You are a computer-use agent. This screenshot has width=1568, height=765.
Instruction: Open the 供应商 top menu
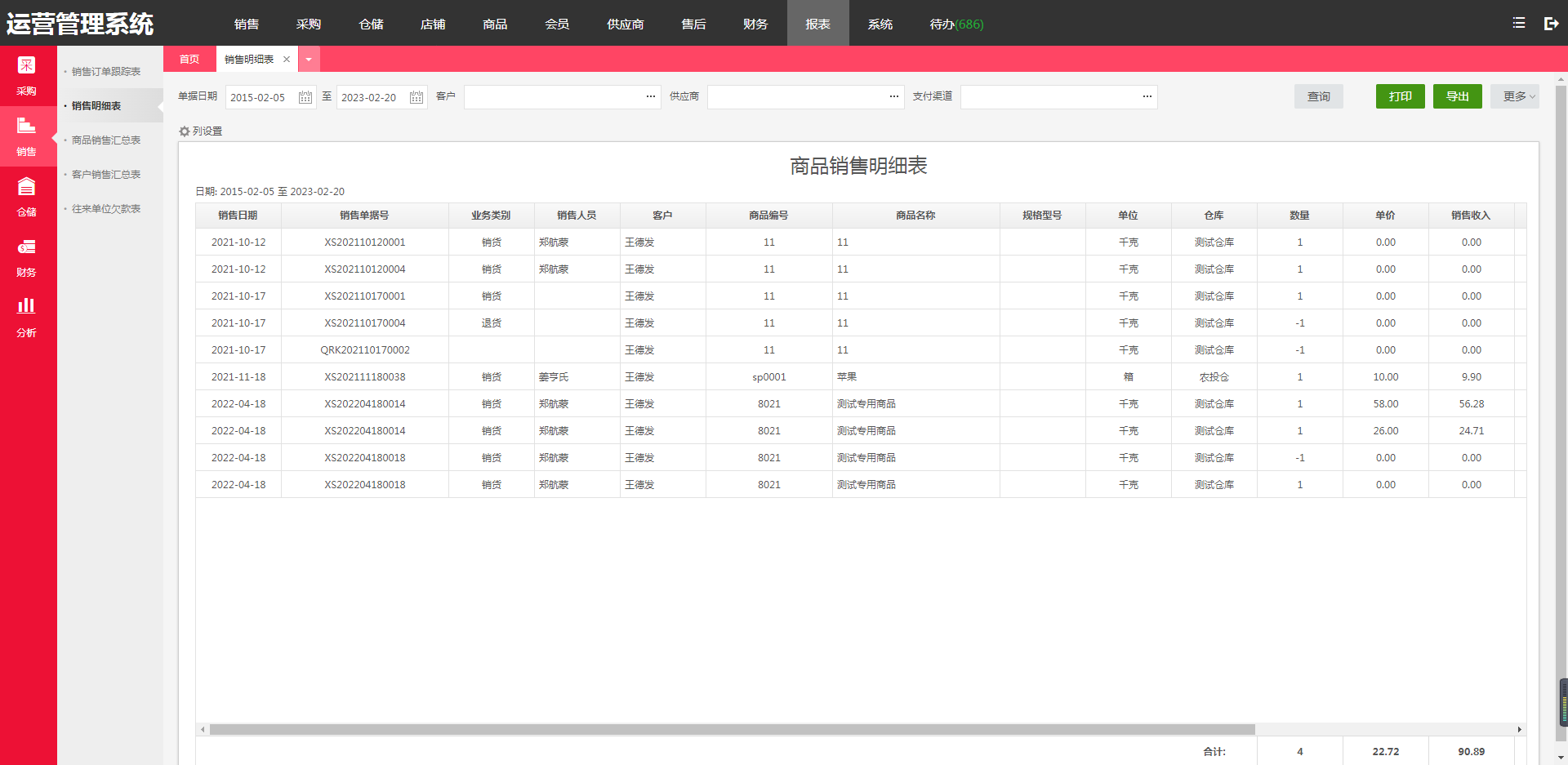point(626,24)
